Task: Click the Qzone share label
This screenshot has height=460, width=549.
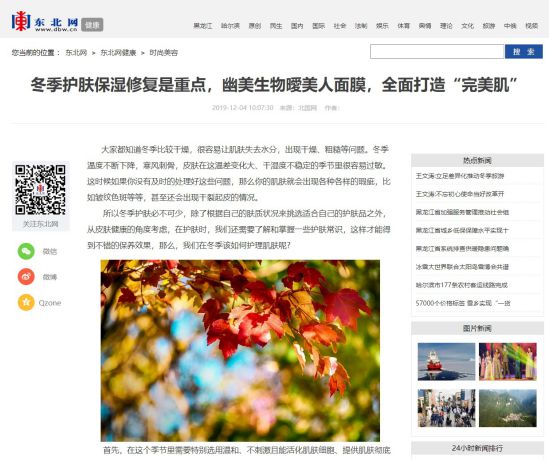Action: click(50, 303)
